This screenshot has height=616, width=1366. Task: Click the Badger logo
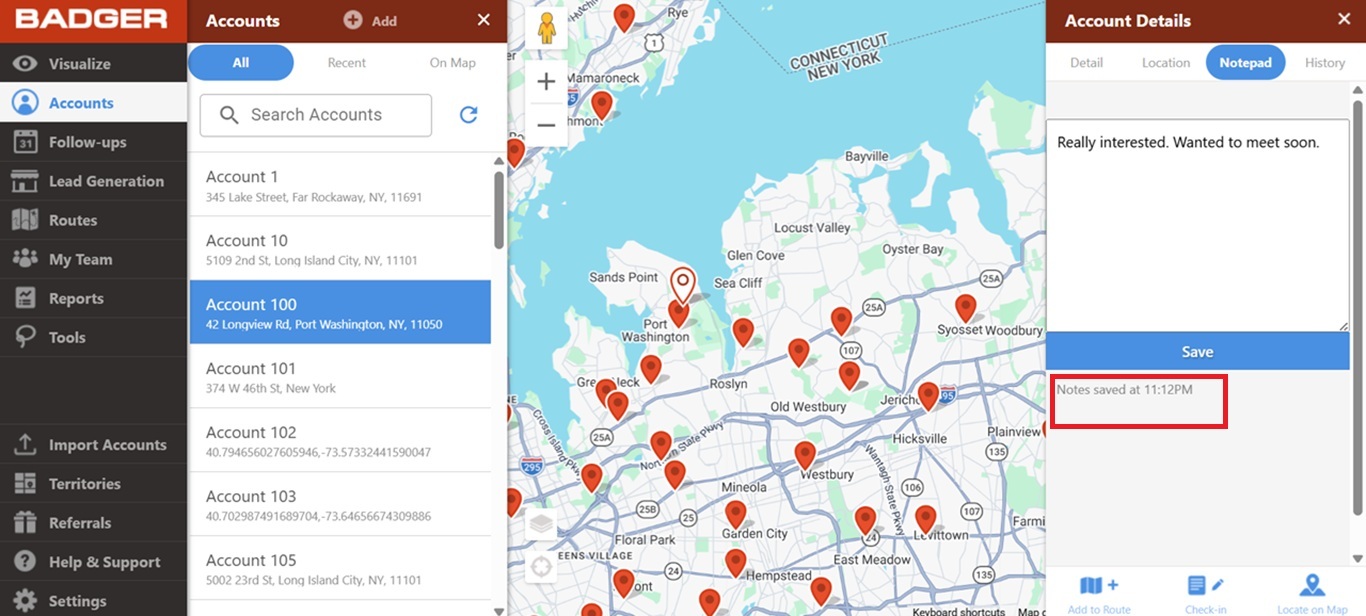click(91, 19)
